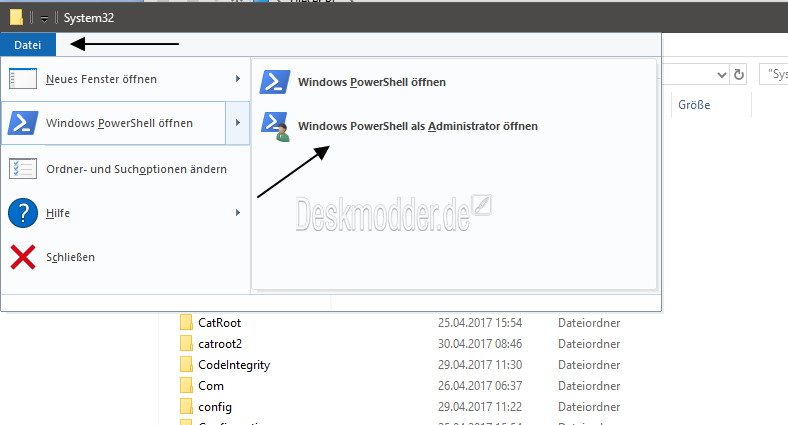
Task: Click date 25.04.2017 15:54 of CatRoot
Action: click(x=480, y=323)
